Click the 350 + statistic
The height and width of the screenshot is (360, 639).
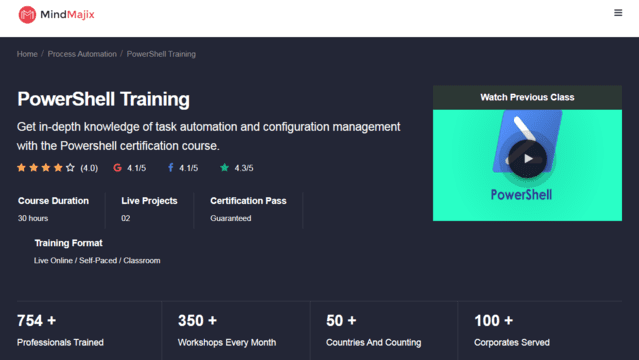pos(197,321)
